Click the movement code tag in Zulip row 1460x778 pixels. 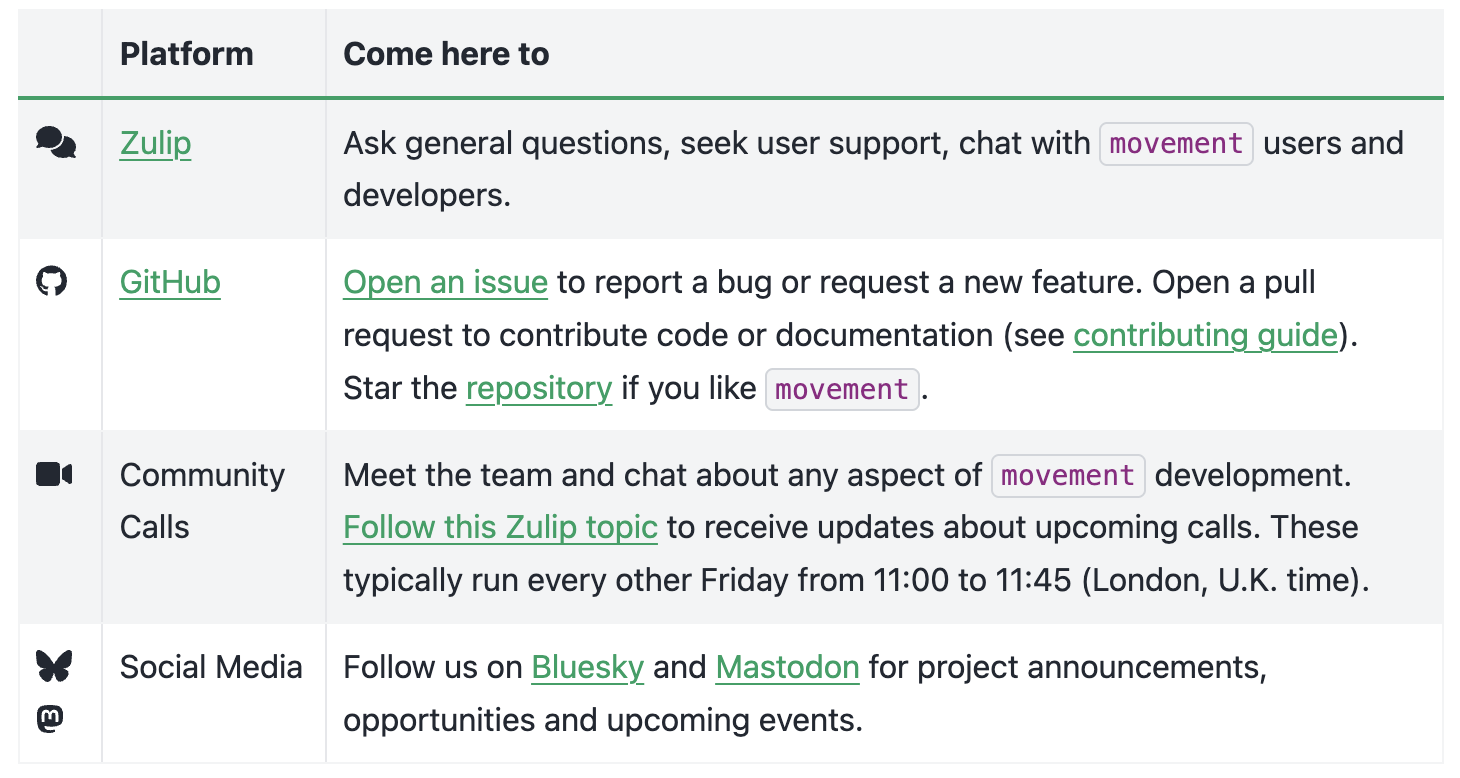[1176, 144]
